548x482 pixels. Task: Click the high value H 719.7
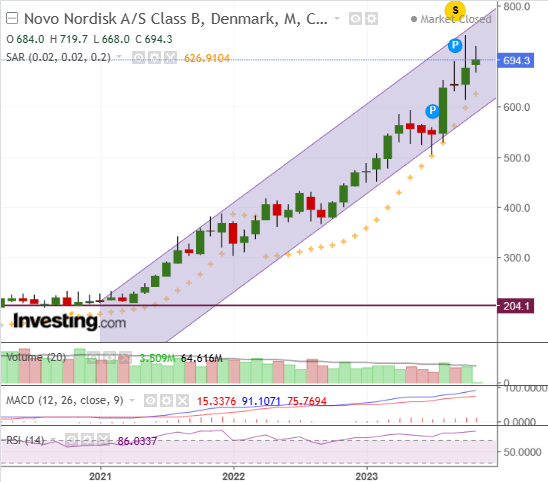coord(69,39)
